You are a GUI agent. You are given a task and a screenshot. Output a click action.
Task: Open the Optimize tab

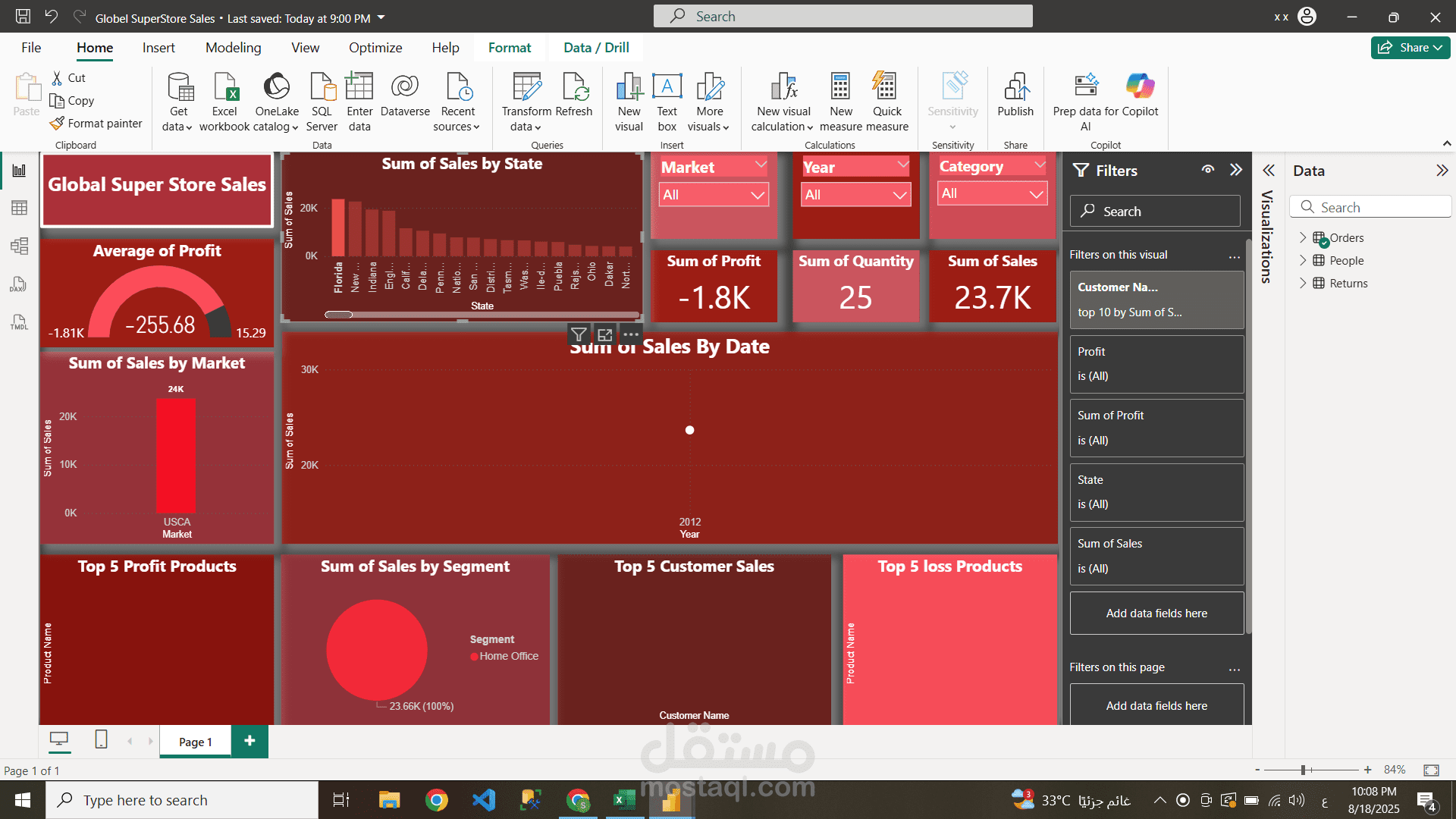click(375, 47)
